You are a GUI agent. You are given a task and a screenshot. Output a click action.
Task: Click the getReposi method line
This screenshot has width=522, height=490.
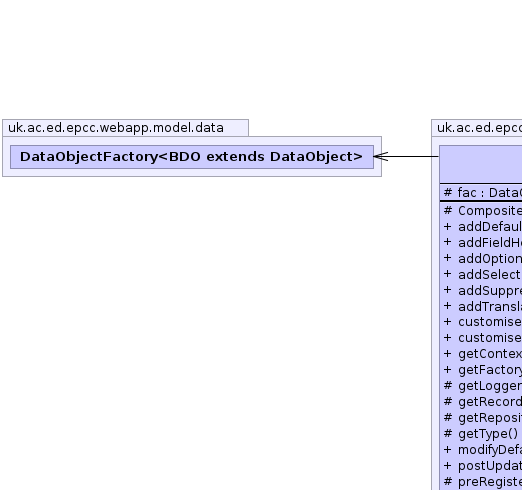click(x=482, y=418)
